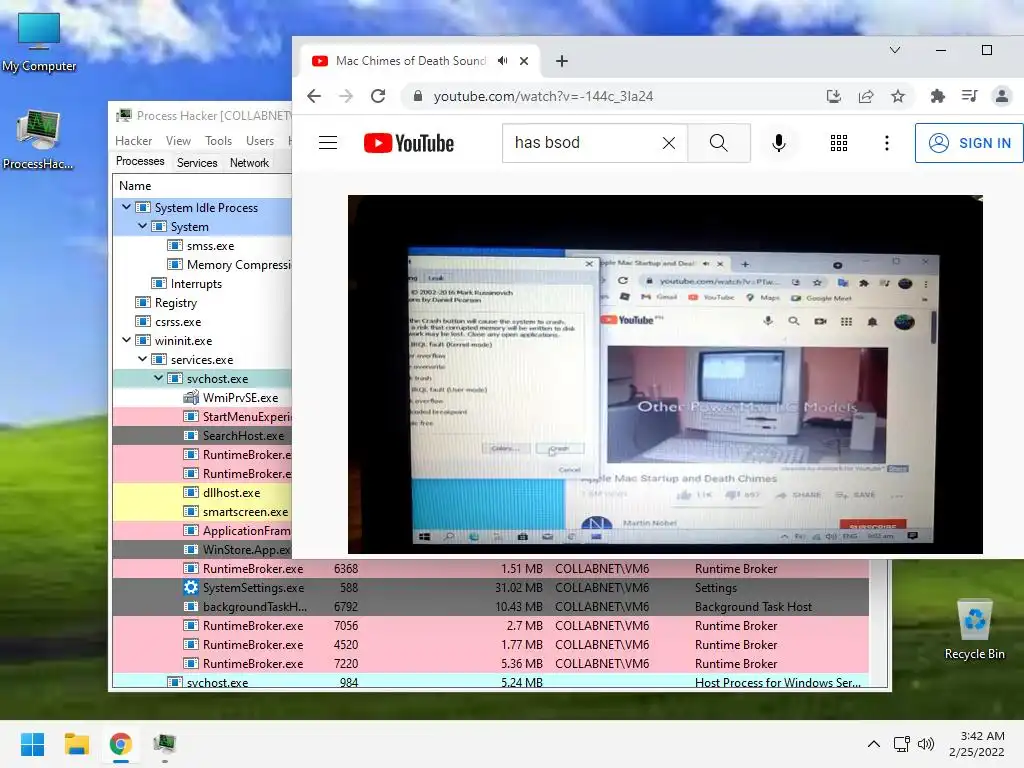Open File Explorer from taskbar

[x=76, y=744]
